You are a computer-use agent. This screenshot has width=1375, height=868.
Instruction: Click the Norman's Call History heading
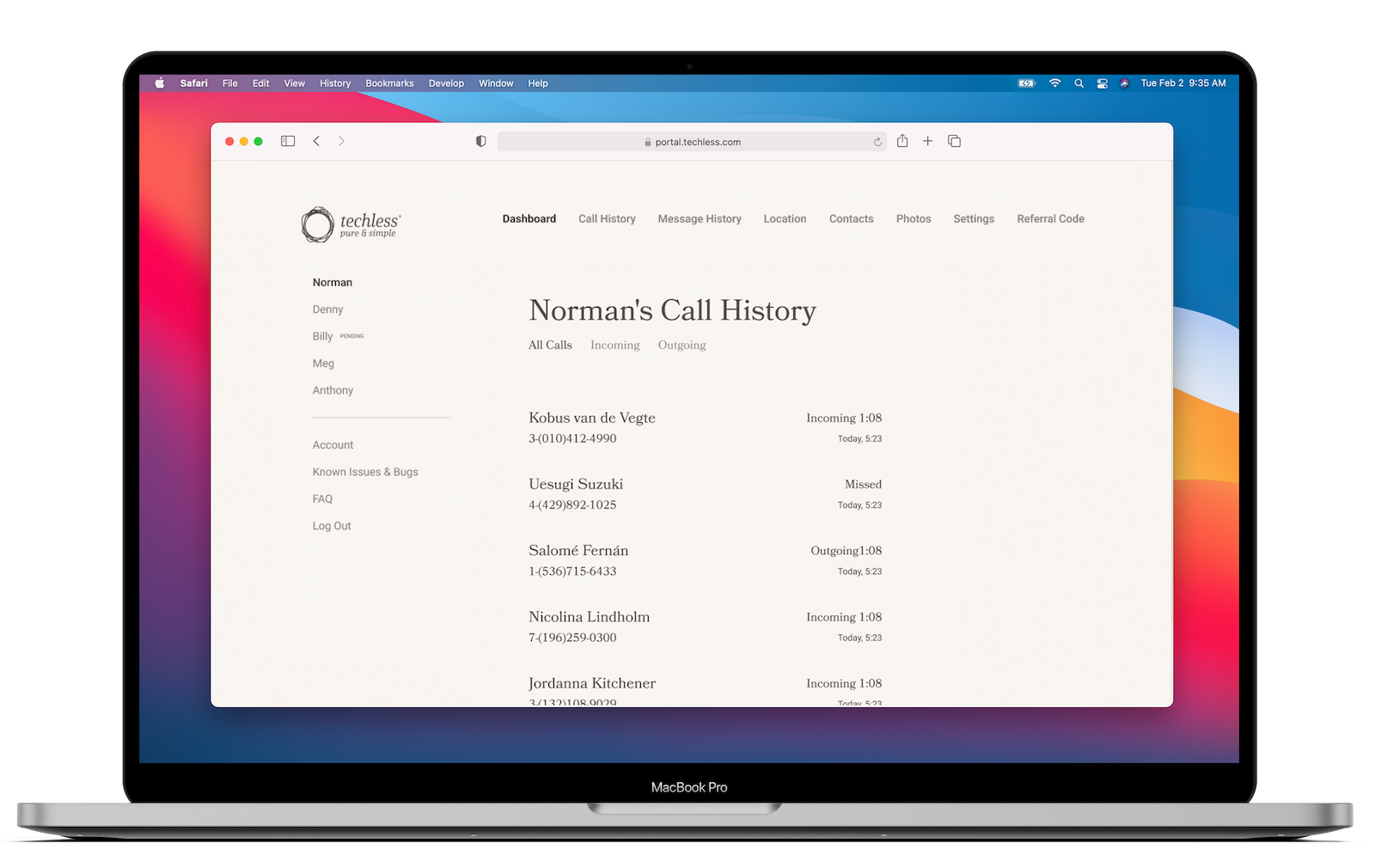click(x=672, y=310)
